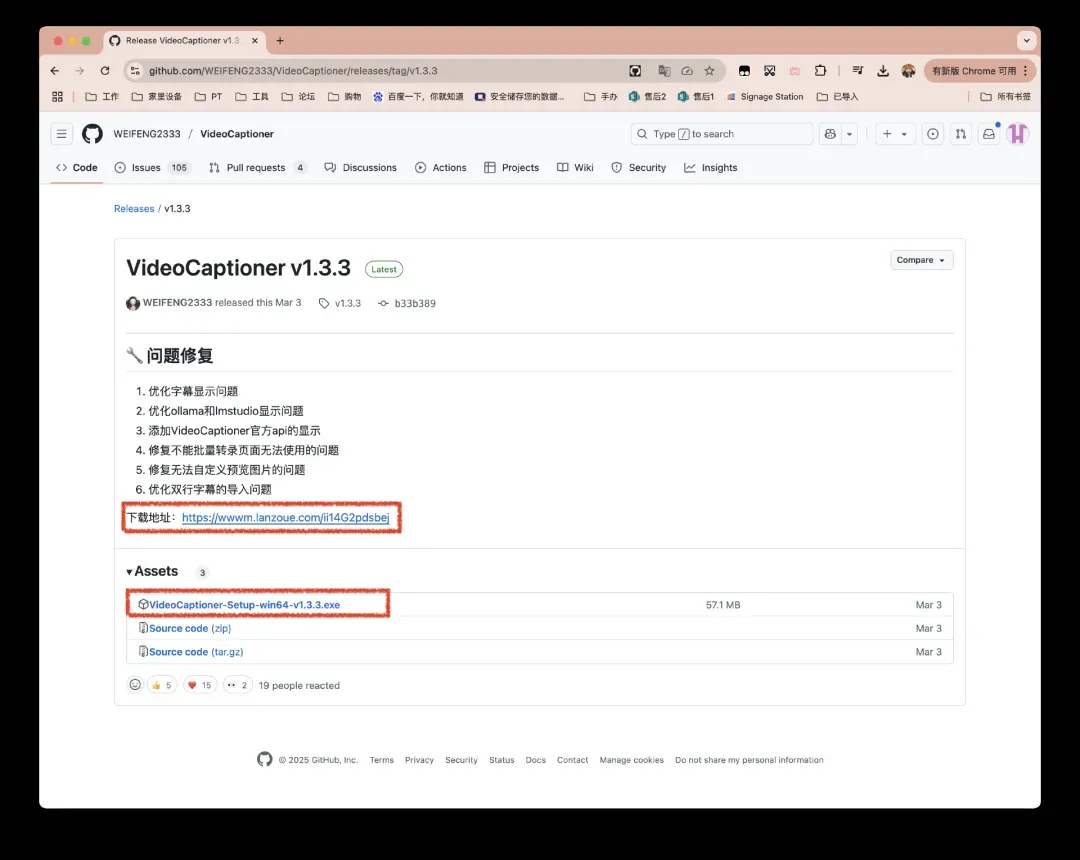Add a smiley reaction to the release
Viewport: 1080px width, 860px height.
click(x=135, y=685)
